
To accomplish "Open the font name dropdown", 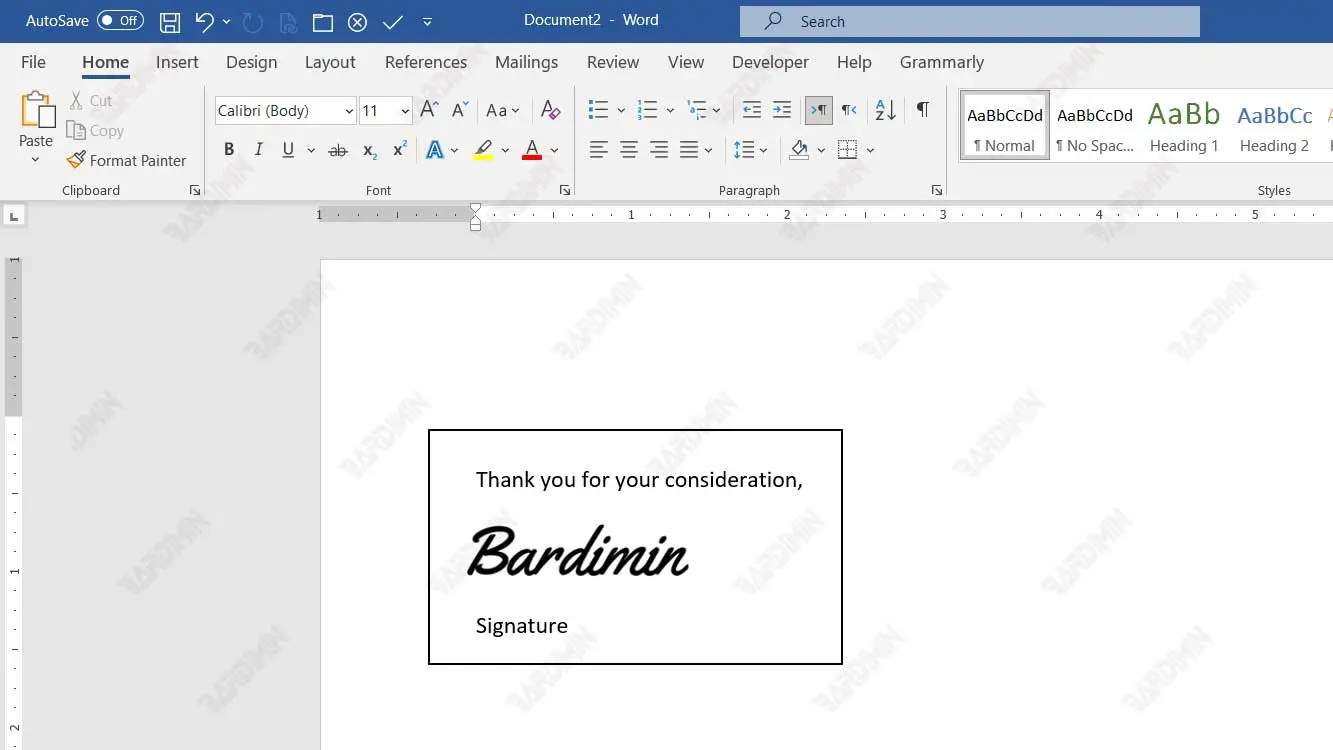I will (x=349, y=111).
